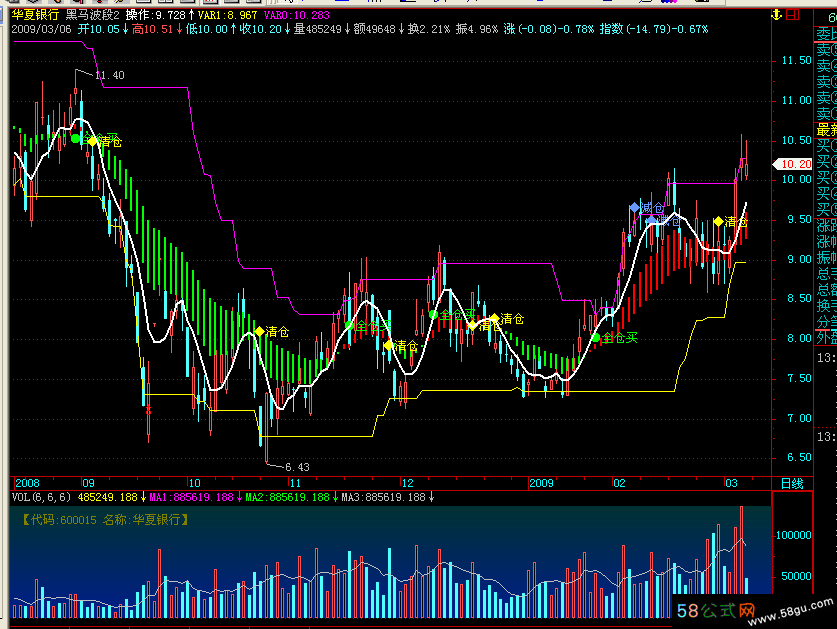Screen dimensions: 837x629
Task: Select the 03 month label on time axis
Action: click(731, 483)
